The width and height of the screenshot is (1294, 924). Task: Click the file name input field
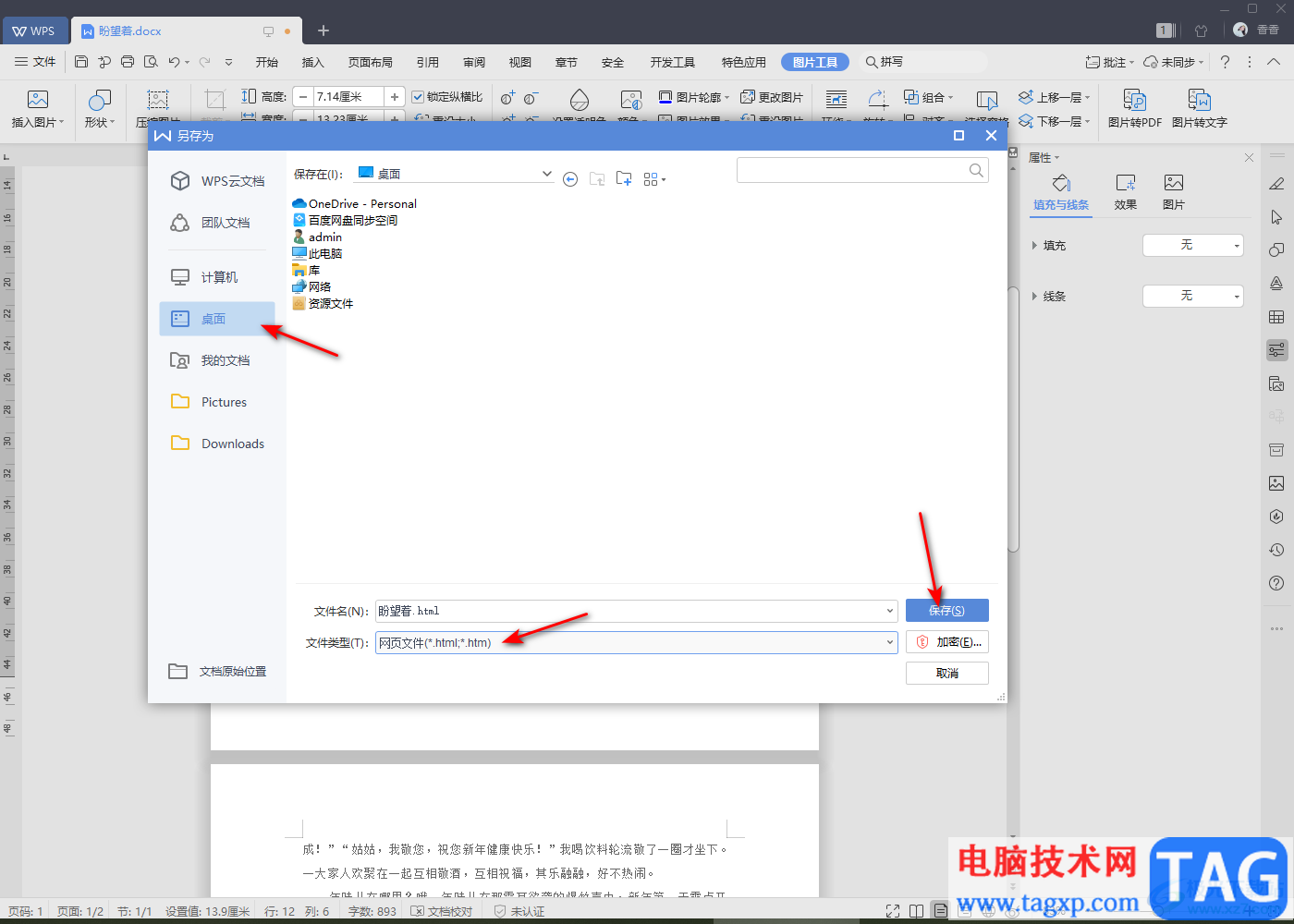[629, 611]
